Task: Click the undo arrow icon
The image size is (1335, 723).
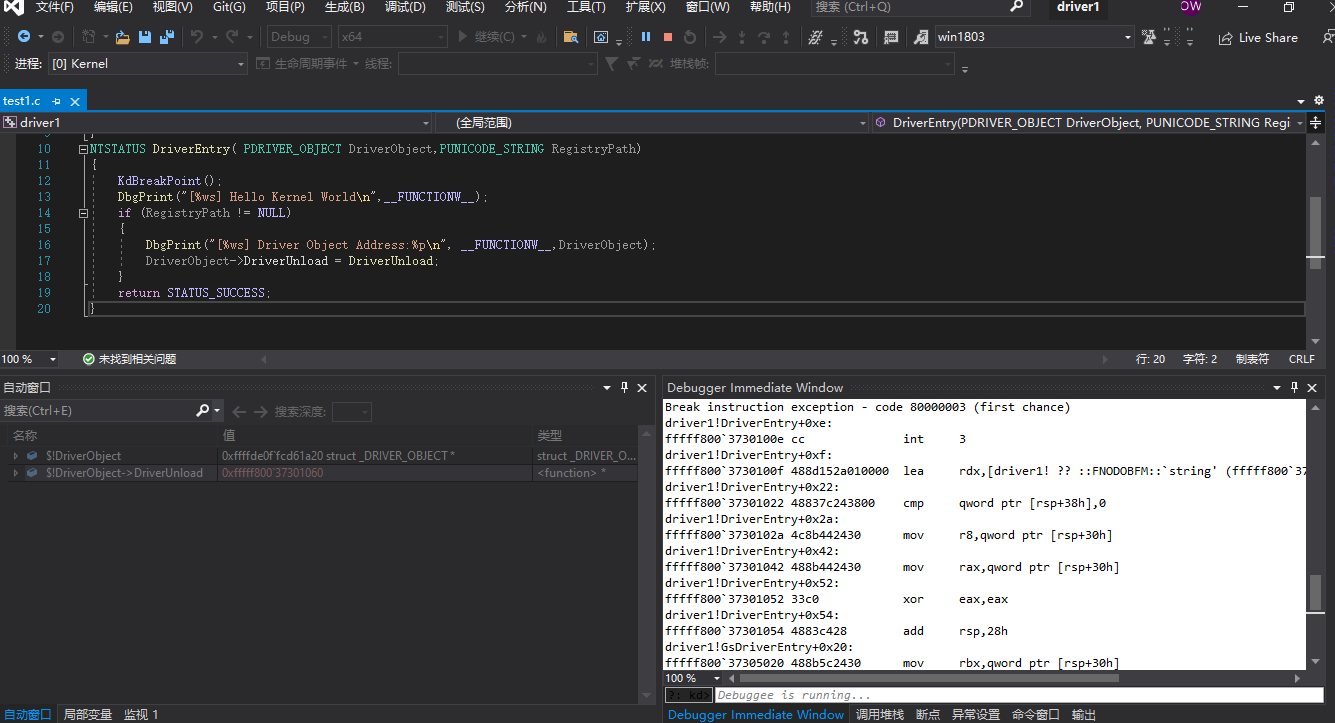Action: tap(197, 37)
